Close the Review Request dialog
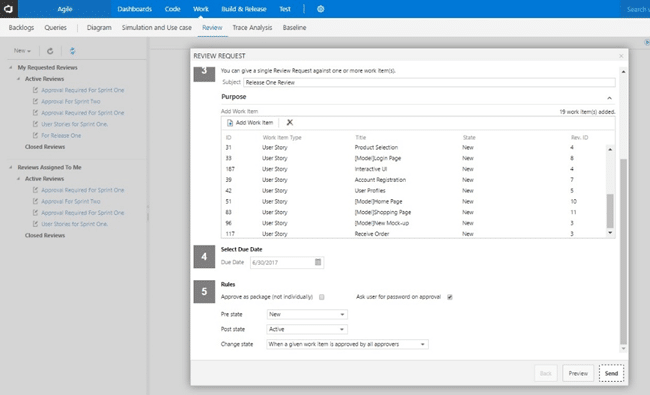Screen dimensions: 650x395 click(621, 56)
